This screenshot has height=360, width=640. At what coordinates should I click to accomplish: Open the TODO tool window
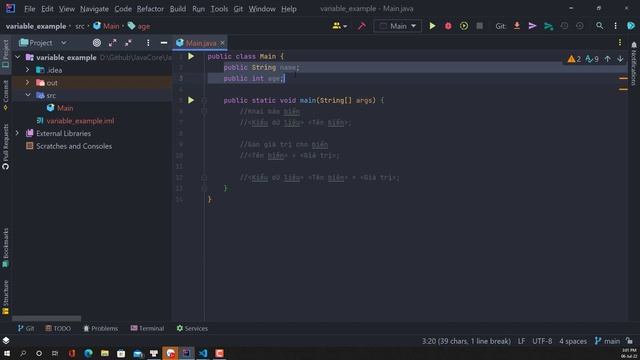pos(58,328)
